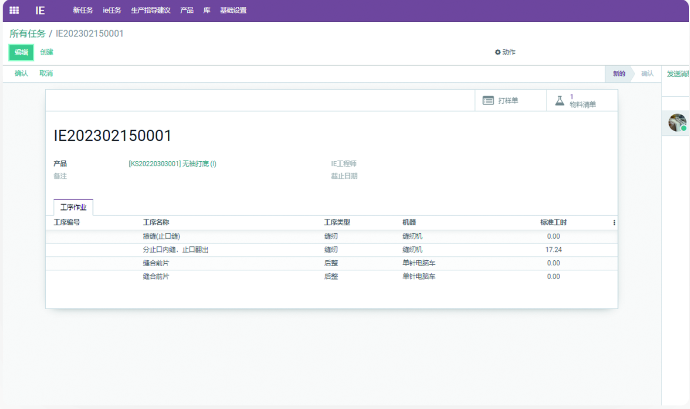Image resolution: width=690 pixels, height=409 pixels.
Task: Open product link KS20220303001
Action: point(172,163)
